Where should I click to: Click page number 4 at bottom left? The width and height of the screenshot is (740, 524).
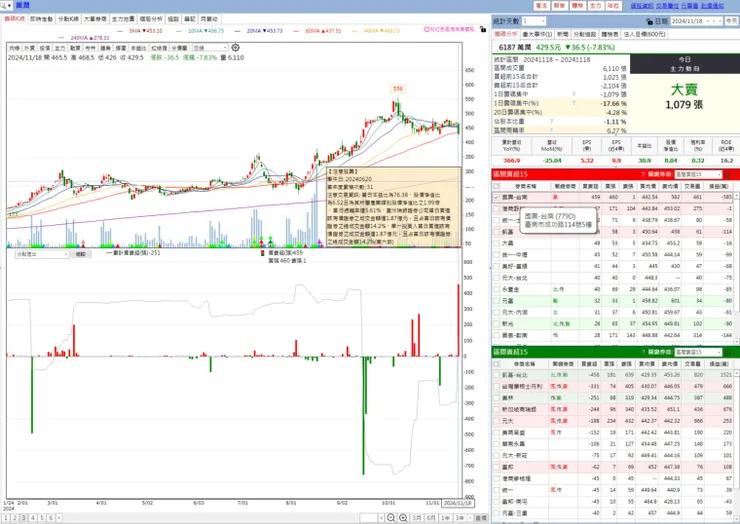tap(33, 518)
